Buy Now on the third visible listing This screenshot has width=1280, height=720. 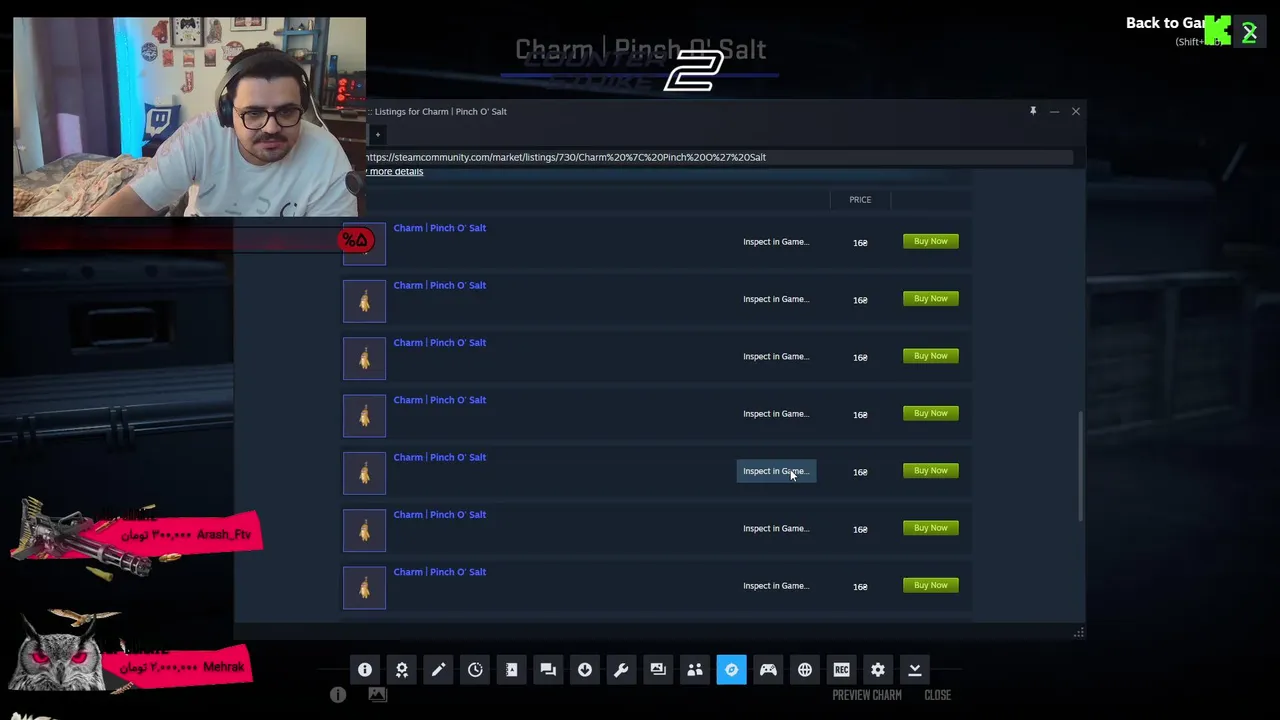pos(931,356)
